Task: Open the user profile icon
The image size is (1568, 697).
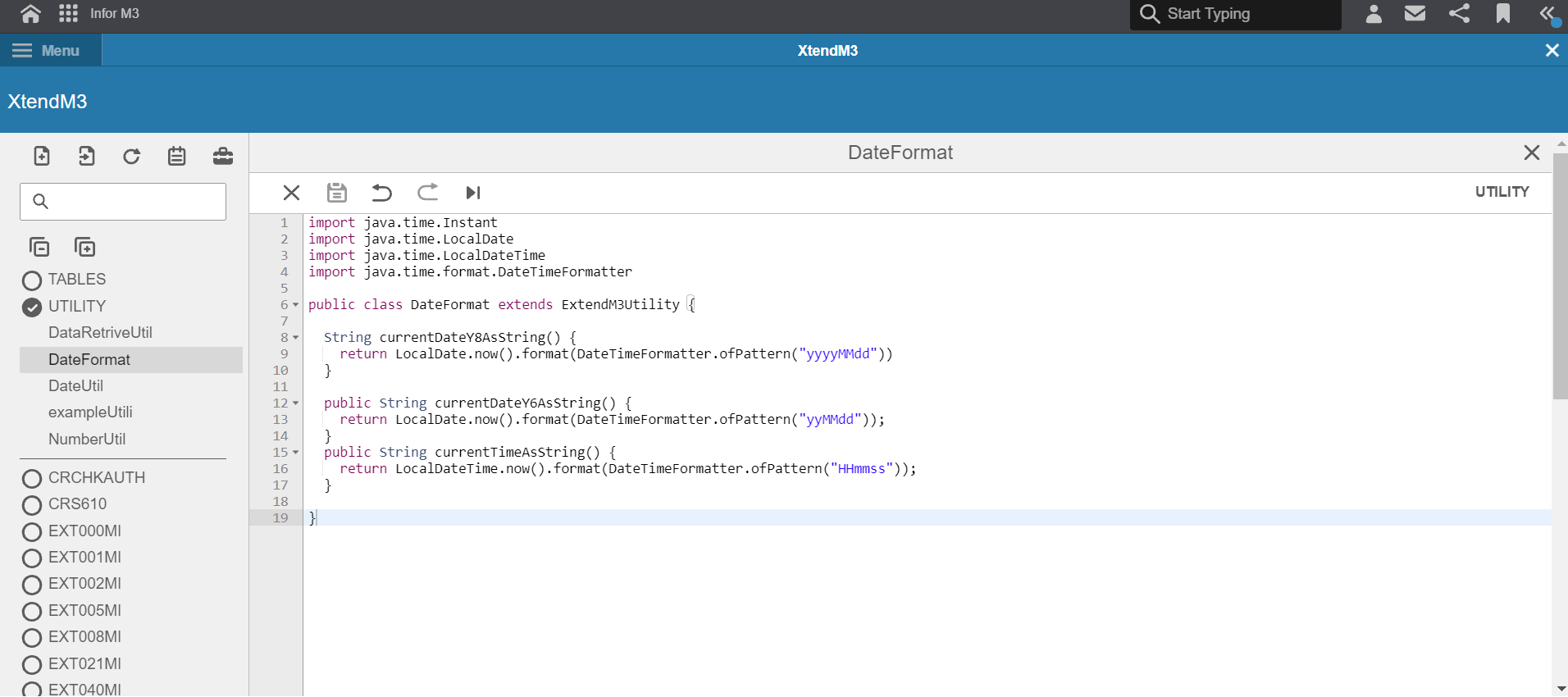Action: pos(1374,13)
